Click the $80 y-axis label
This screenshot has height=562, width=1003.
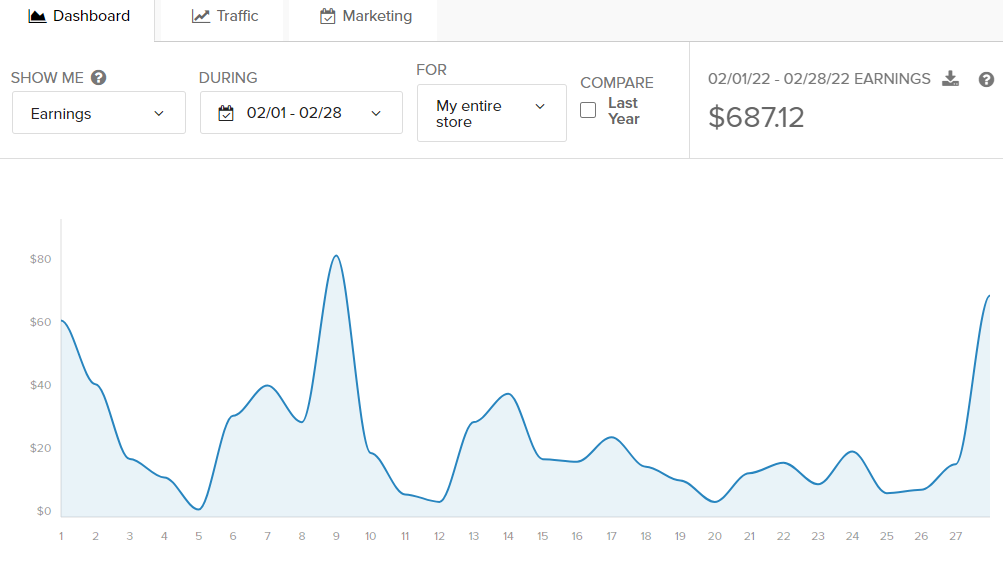[41, 259]
